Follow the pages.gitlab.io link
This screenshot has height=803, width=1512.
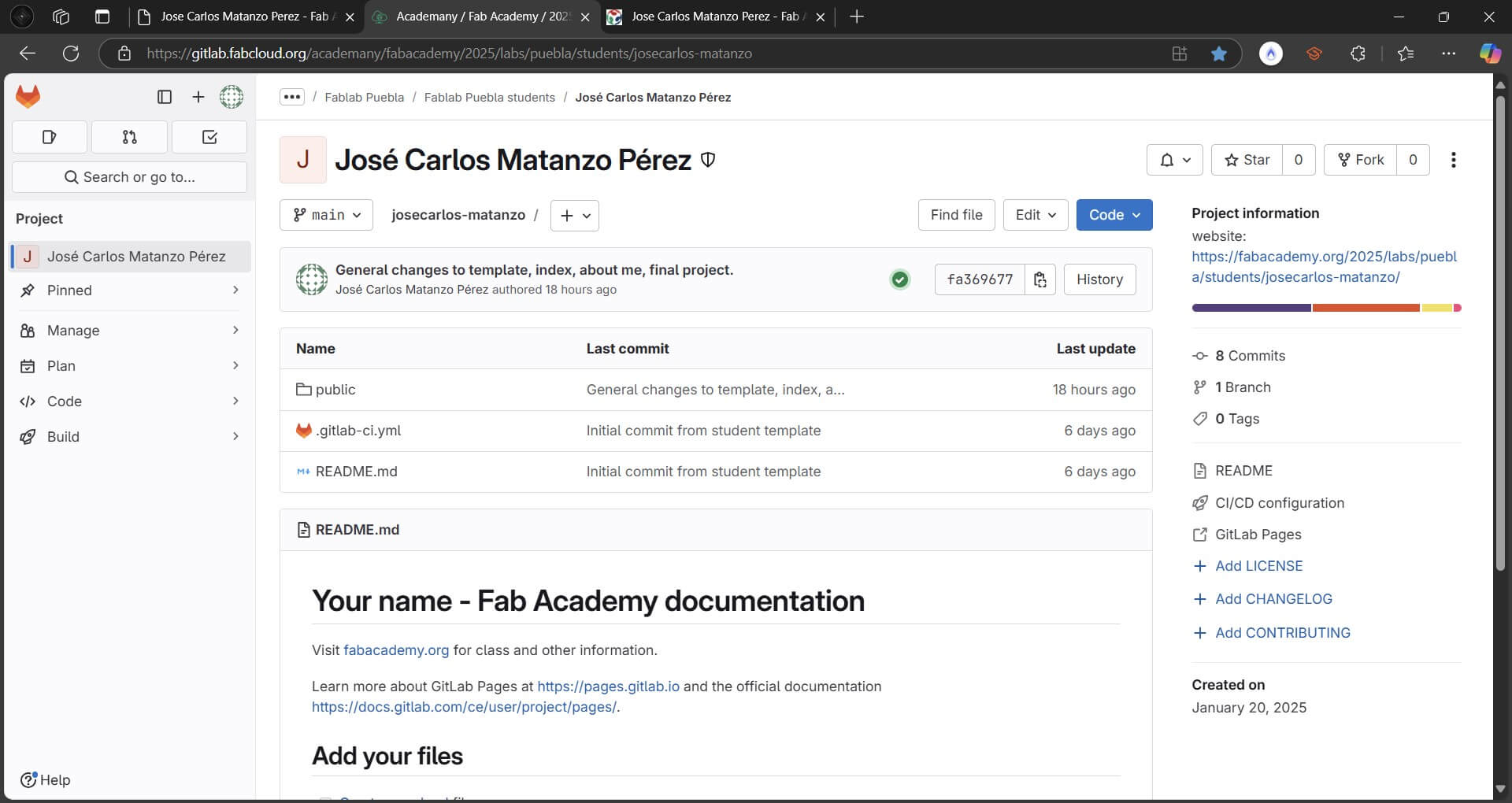tap(608, 686)
